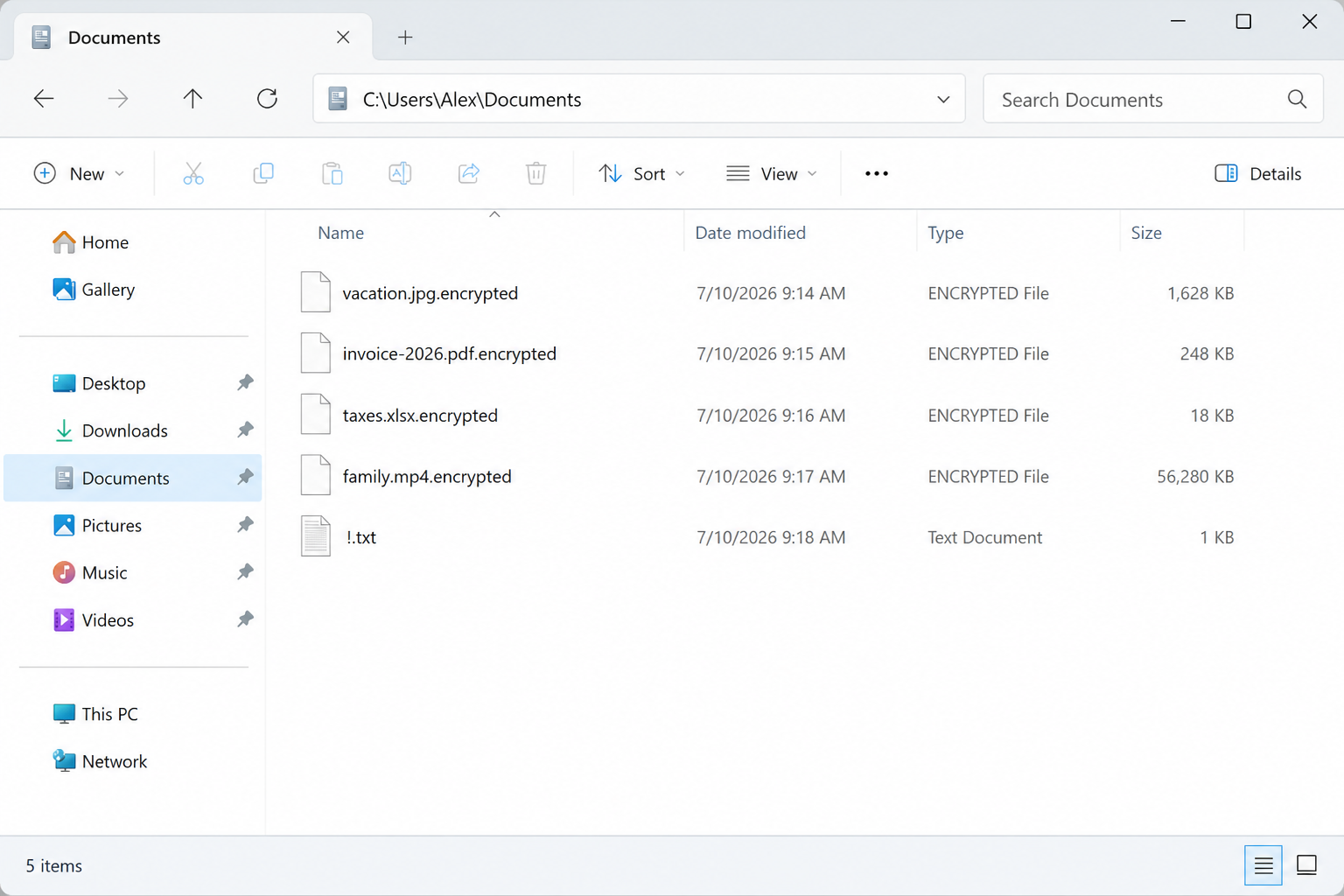
Task: Click the invoice-2026.pdf.encrypted file icon
Action: (x=316, y=353)
